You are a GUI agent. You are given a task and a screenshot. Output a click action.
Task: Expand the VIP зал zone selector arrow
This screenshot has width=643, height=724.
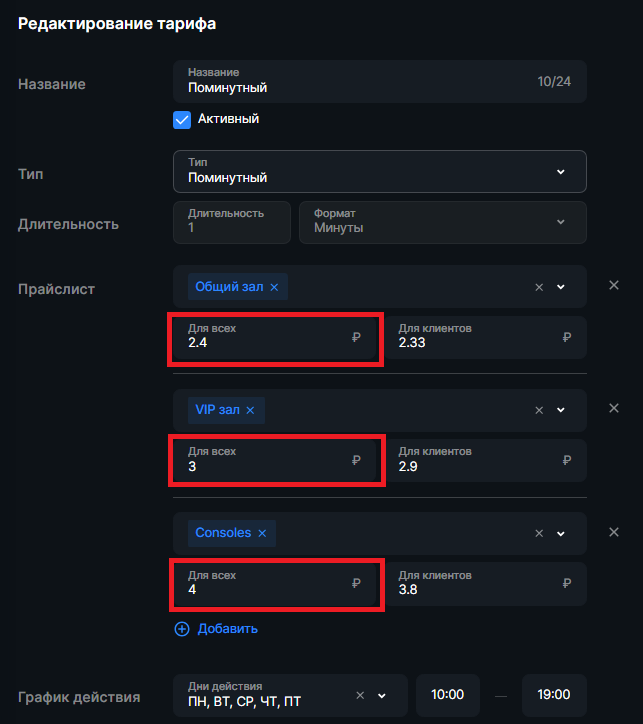561,410
